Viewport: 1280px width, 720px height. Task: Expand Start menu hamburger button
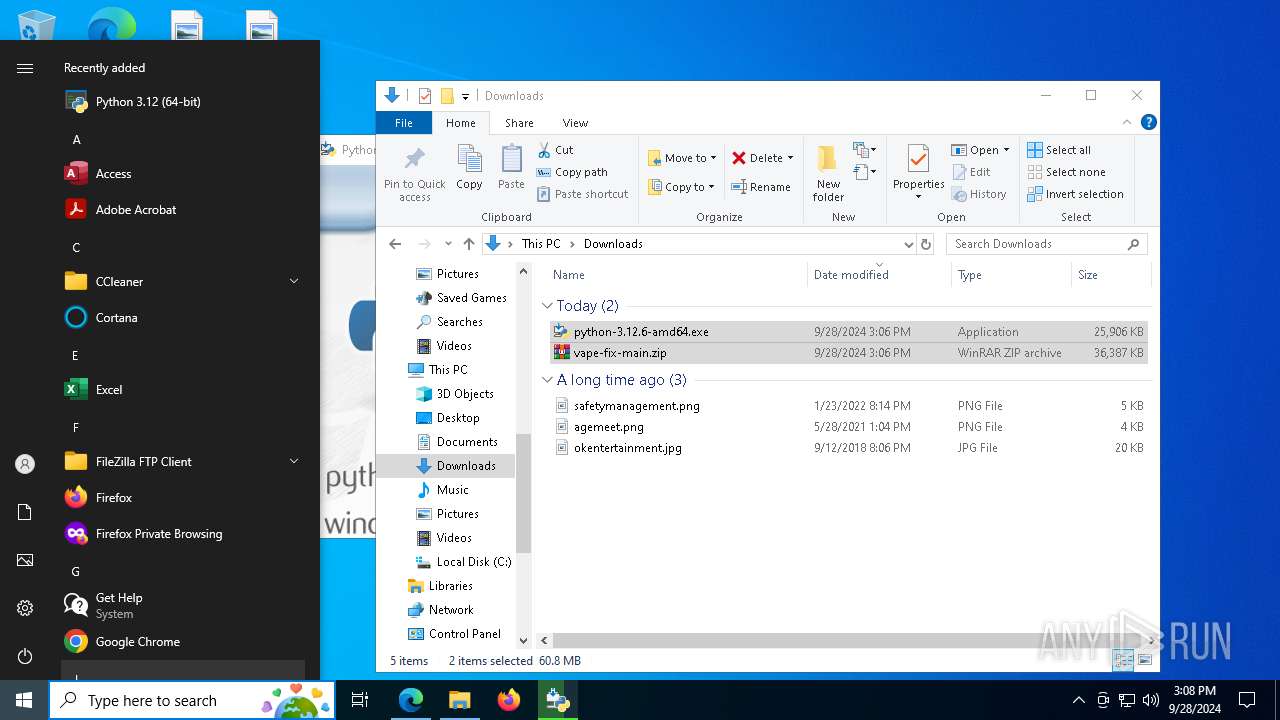coord(25,68)
